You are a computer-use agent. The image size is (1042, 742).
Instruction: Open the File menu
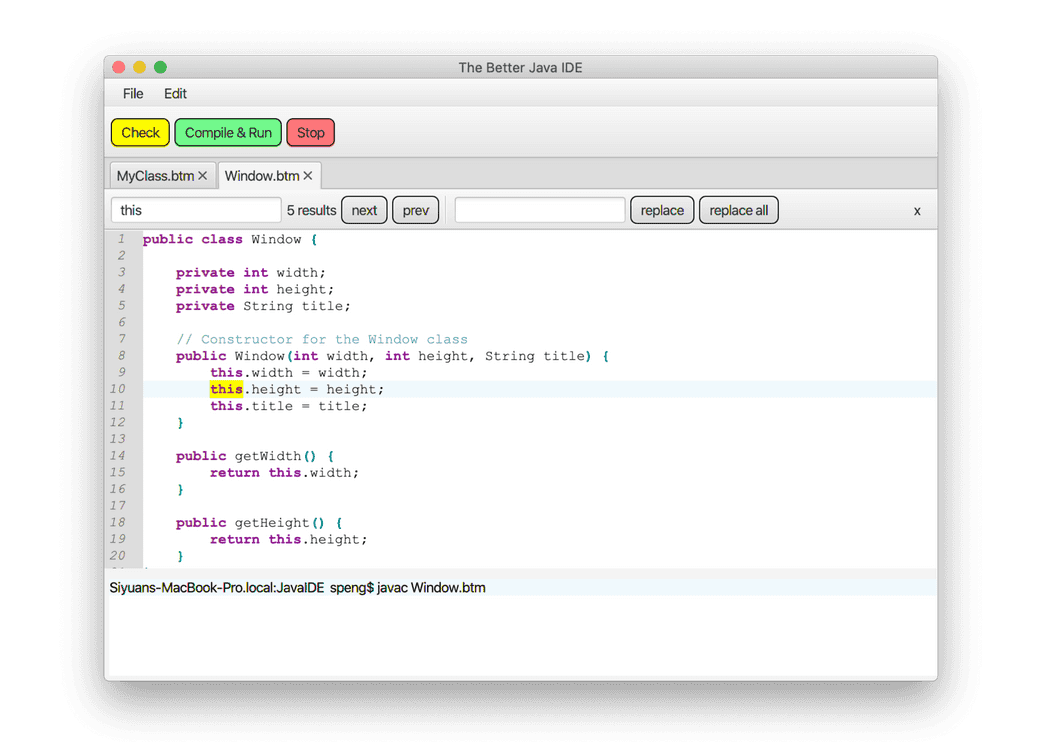click(132, 93)
